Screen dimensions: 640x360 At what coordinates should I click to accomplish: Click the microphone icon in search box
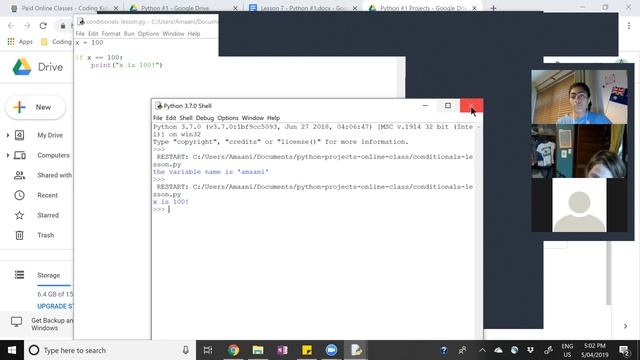(x=186, y=350)
